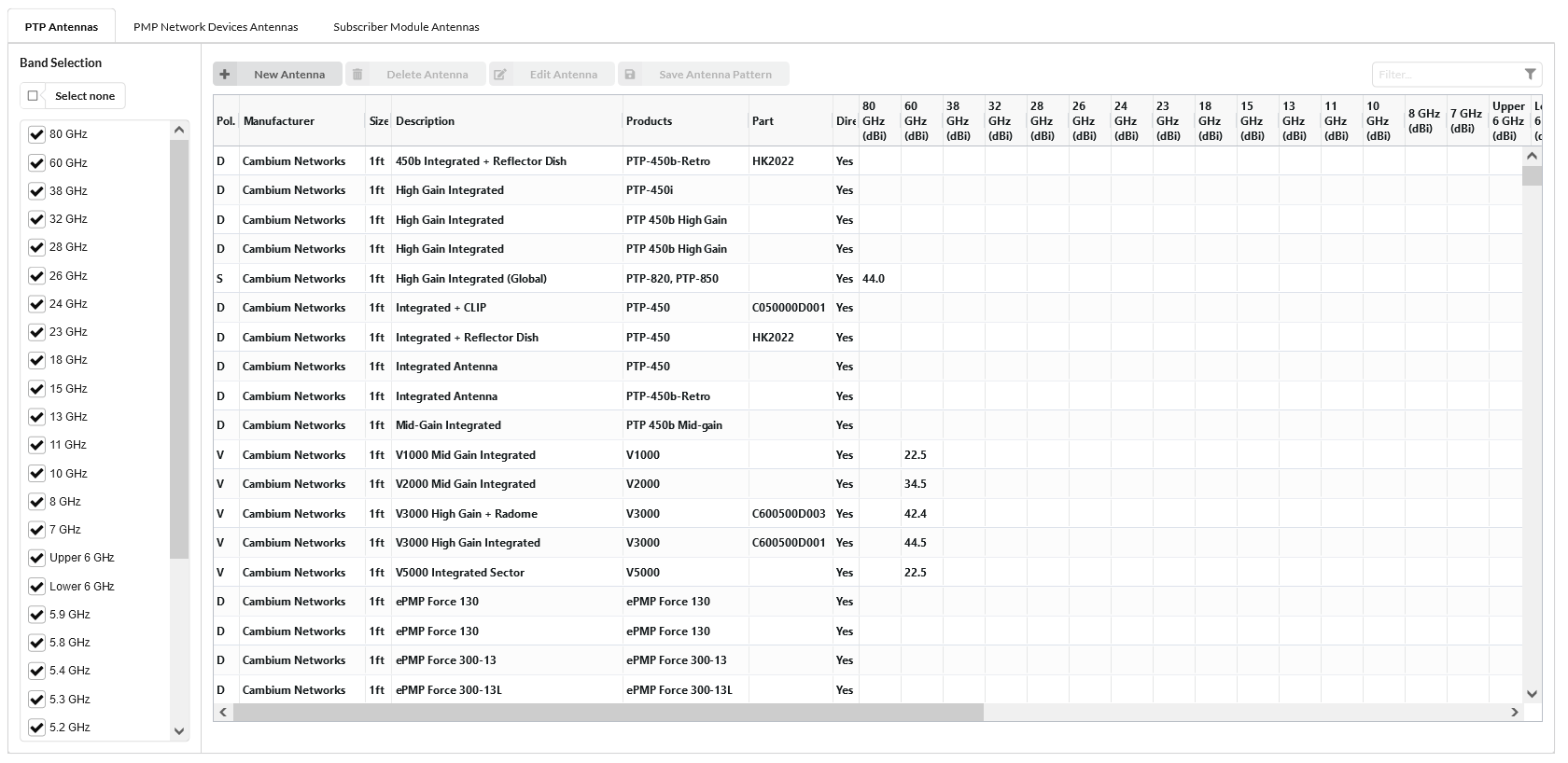Click the PTP-450i product cell

[685, 190]
